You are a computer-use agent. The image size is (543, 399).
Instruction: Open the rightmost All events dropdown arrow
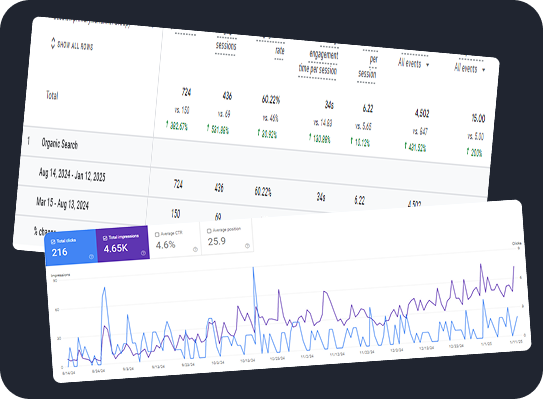(x=483, y=70)
